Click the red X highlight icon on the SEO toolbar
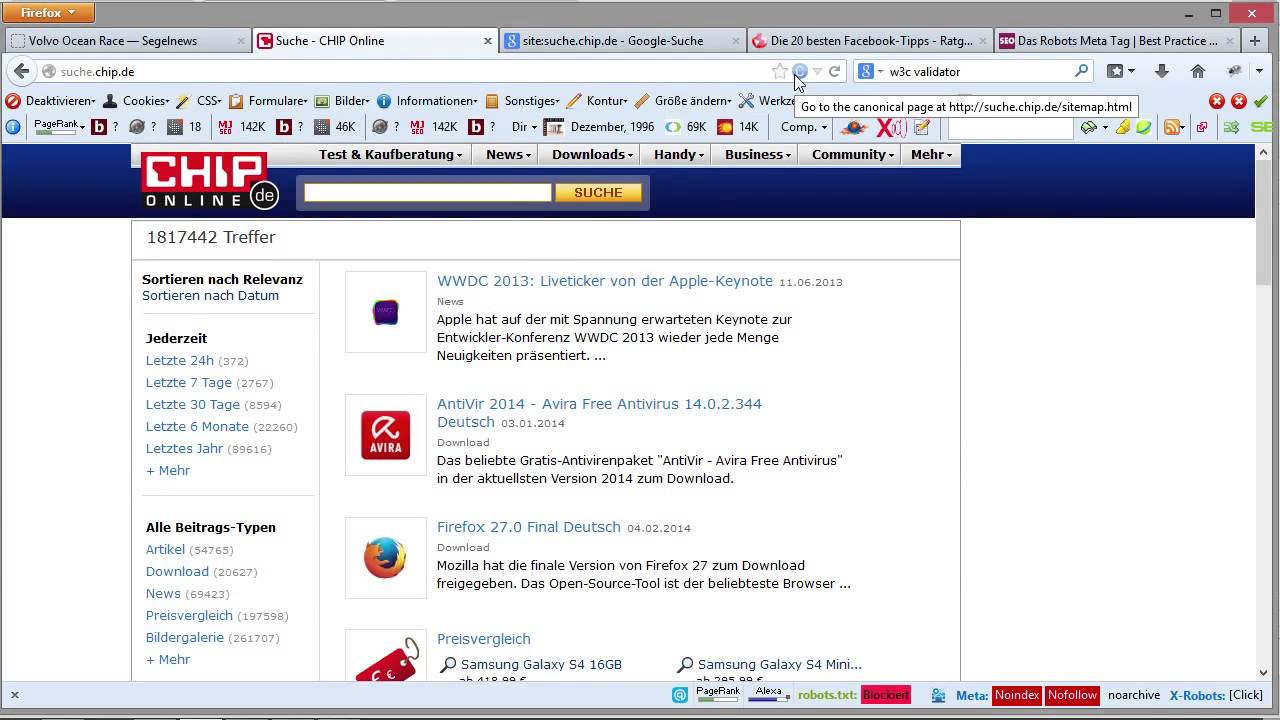 click(x=890, y=127)
